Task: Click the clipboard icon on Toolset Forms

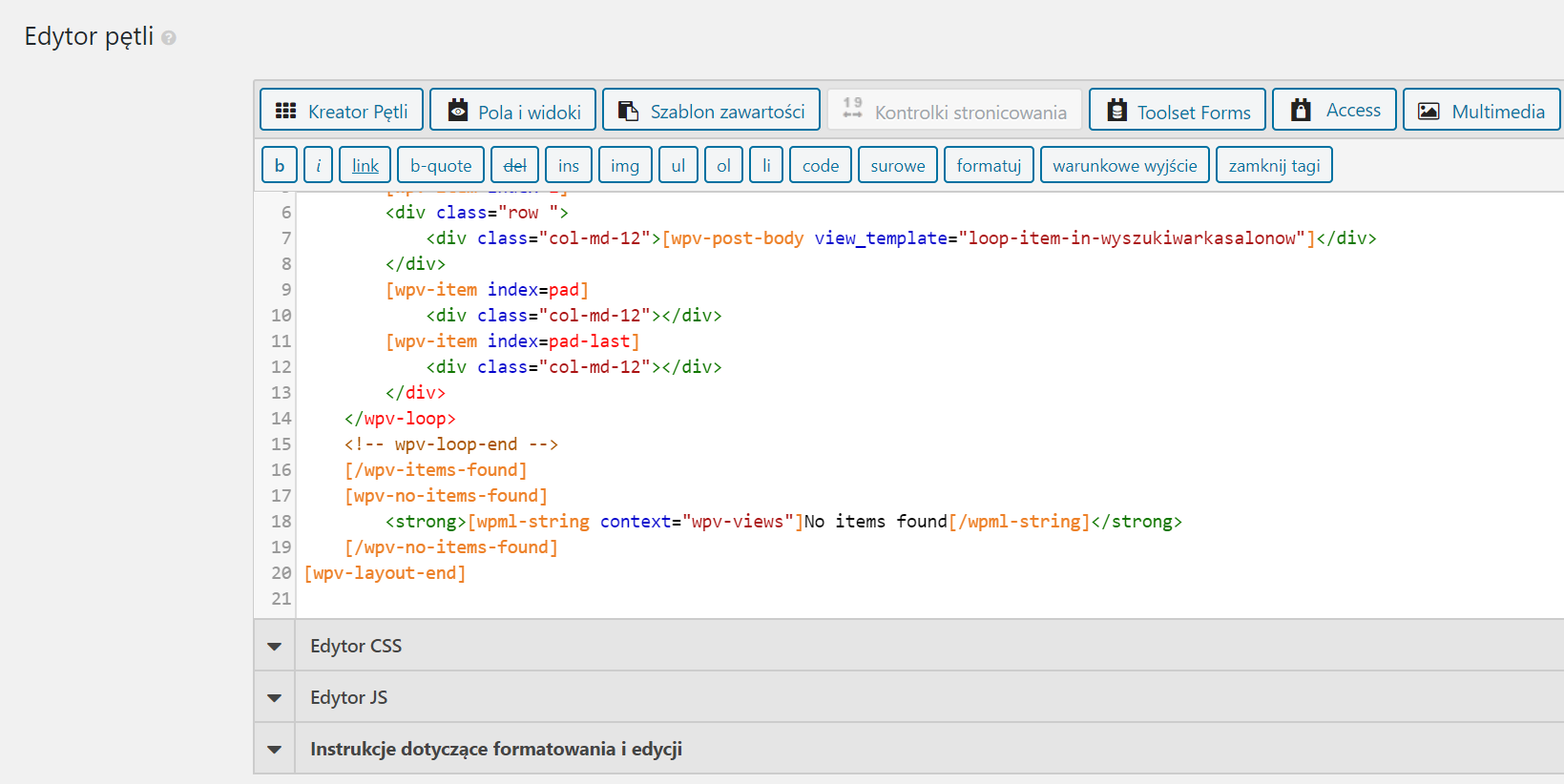Action: click(x=1116, y=110)
